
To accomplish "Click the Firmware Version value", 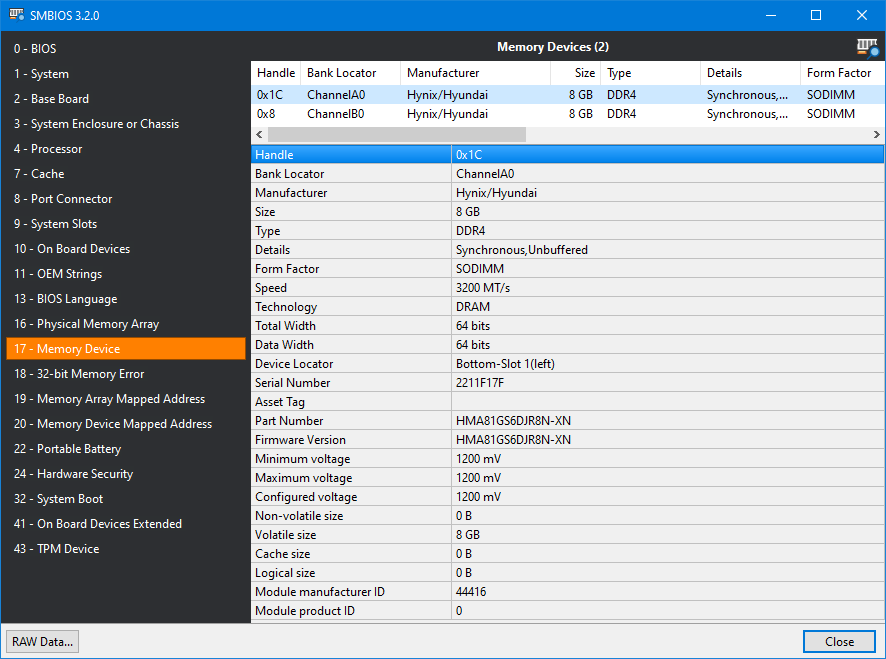I will tap(513, 440).
